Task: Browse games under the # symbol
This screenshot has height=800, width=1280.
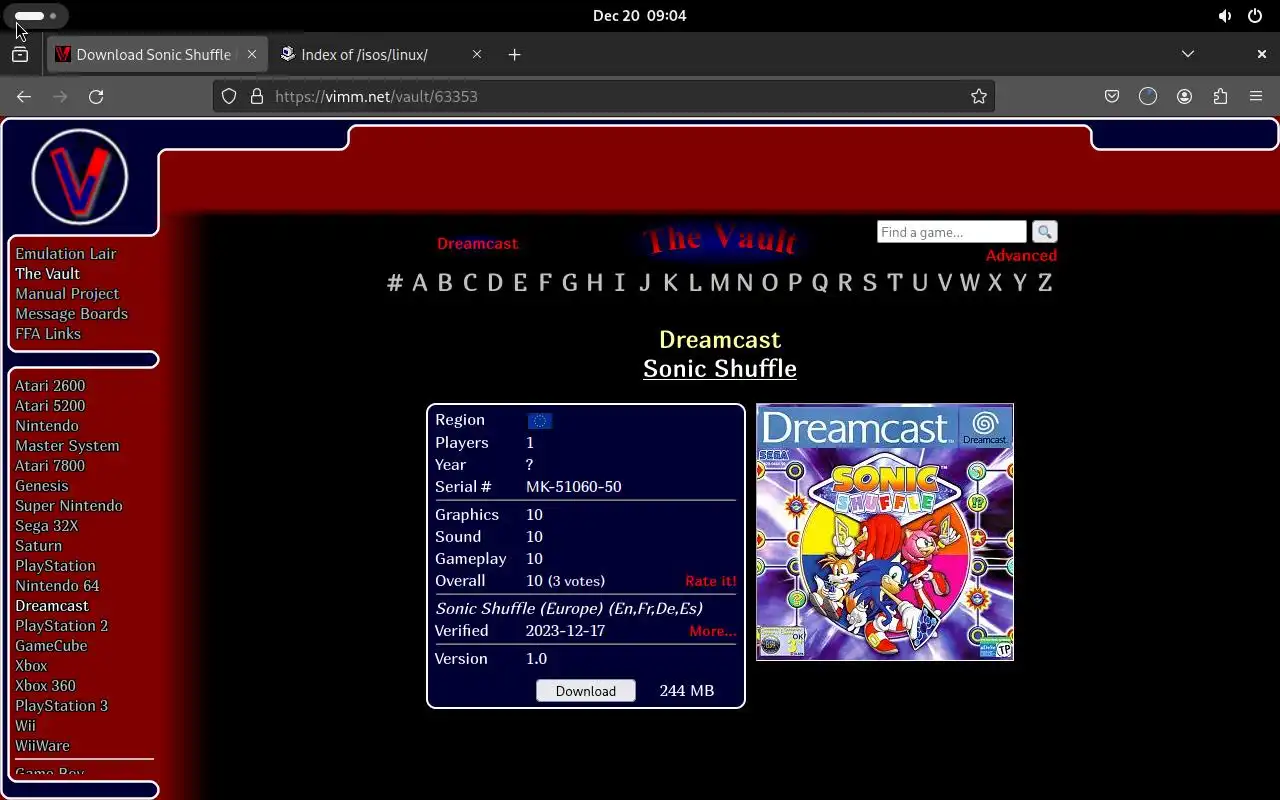Action: point(395,282)
